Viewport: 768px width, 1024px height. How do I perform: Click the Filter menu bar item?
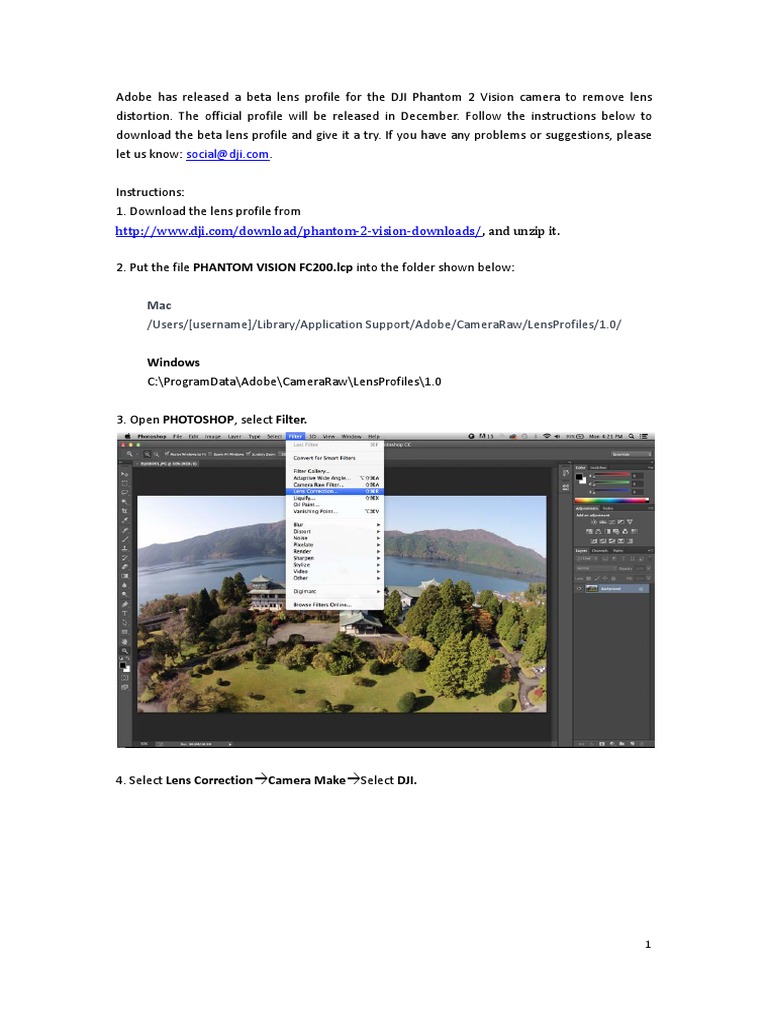(295, 437)
